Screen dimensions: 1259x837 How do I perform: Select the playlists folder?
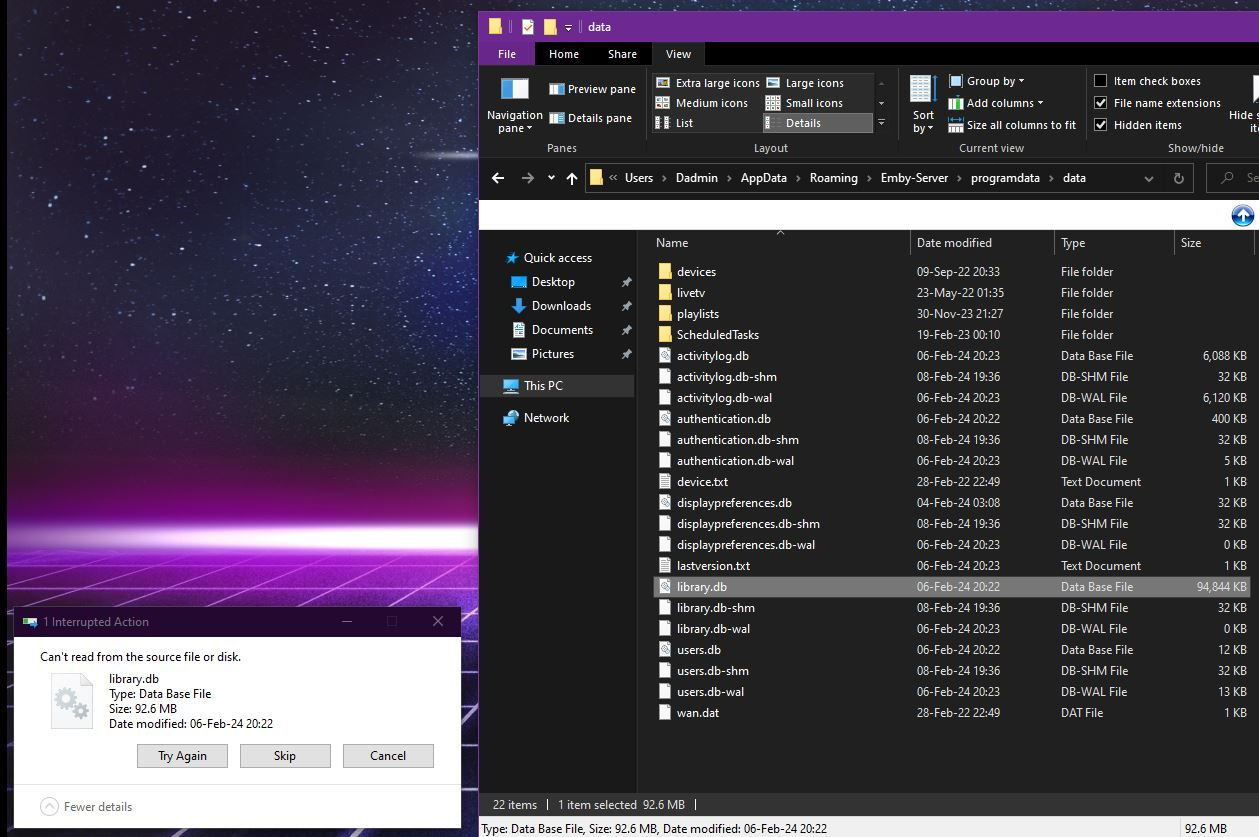697,314
